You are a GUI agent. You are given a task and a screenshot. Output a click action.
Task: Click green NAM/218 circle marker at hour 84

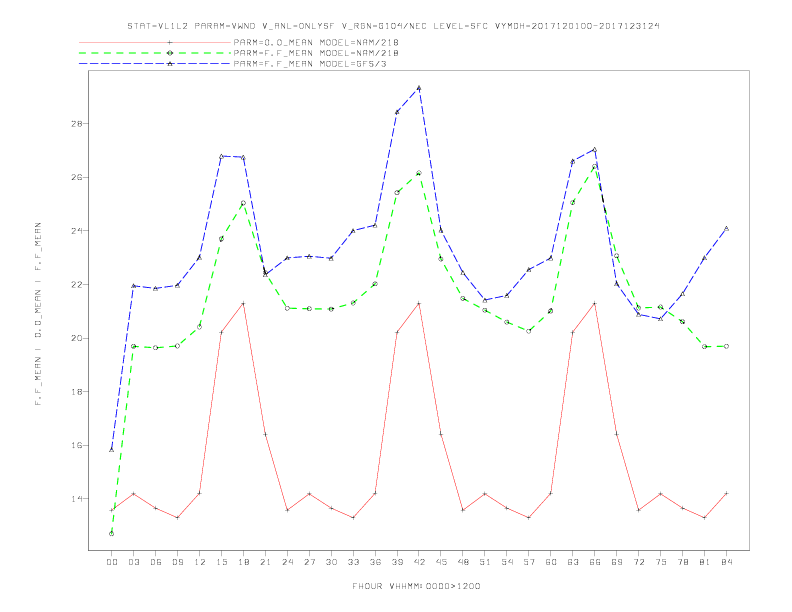point(726,346)
